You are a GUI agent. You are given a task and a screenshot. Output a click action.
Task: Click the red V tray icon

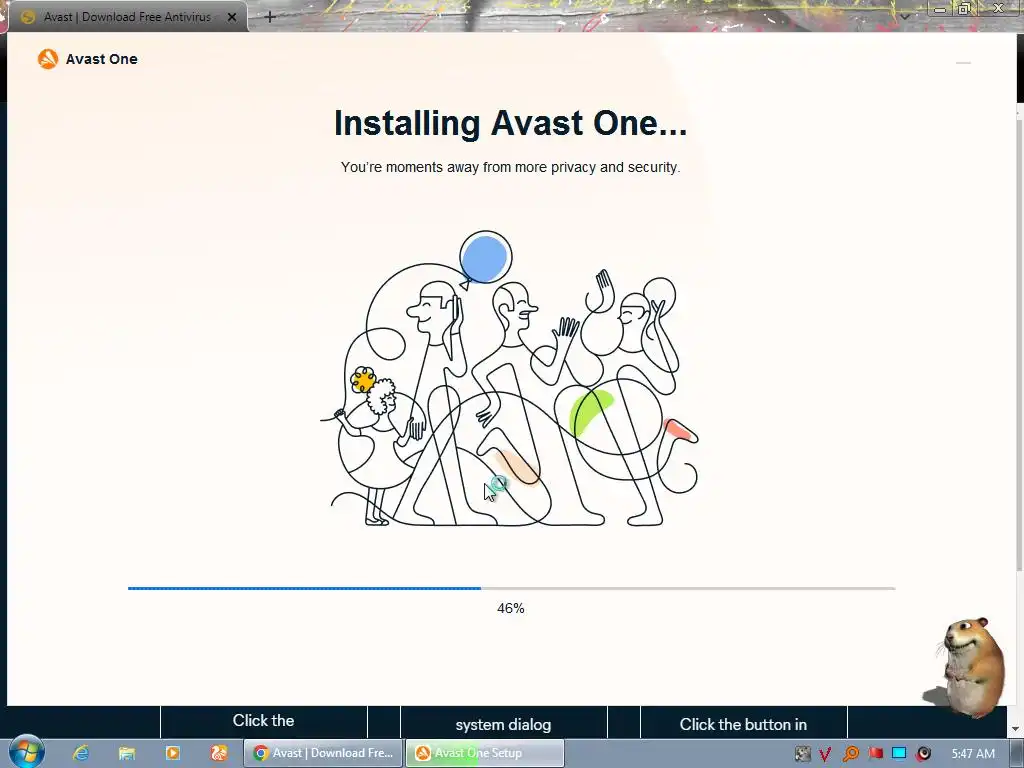[x=825, y=754]
